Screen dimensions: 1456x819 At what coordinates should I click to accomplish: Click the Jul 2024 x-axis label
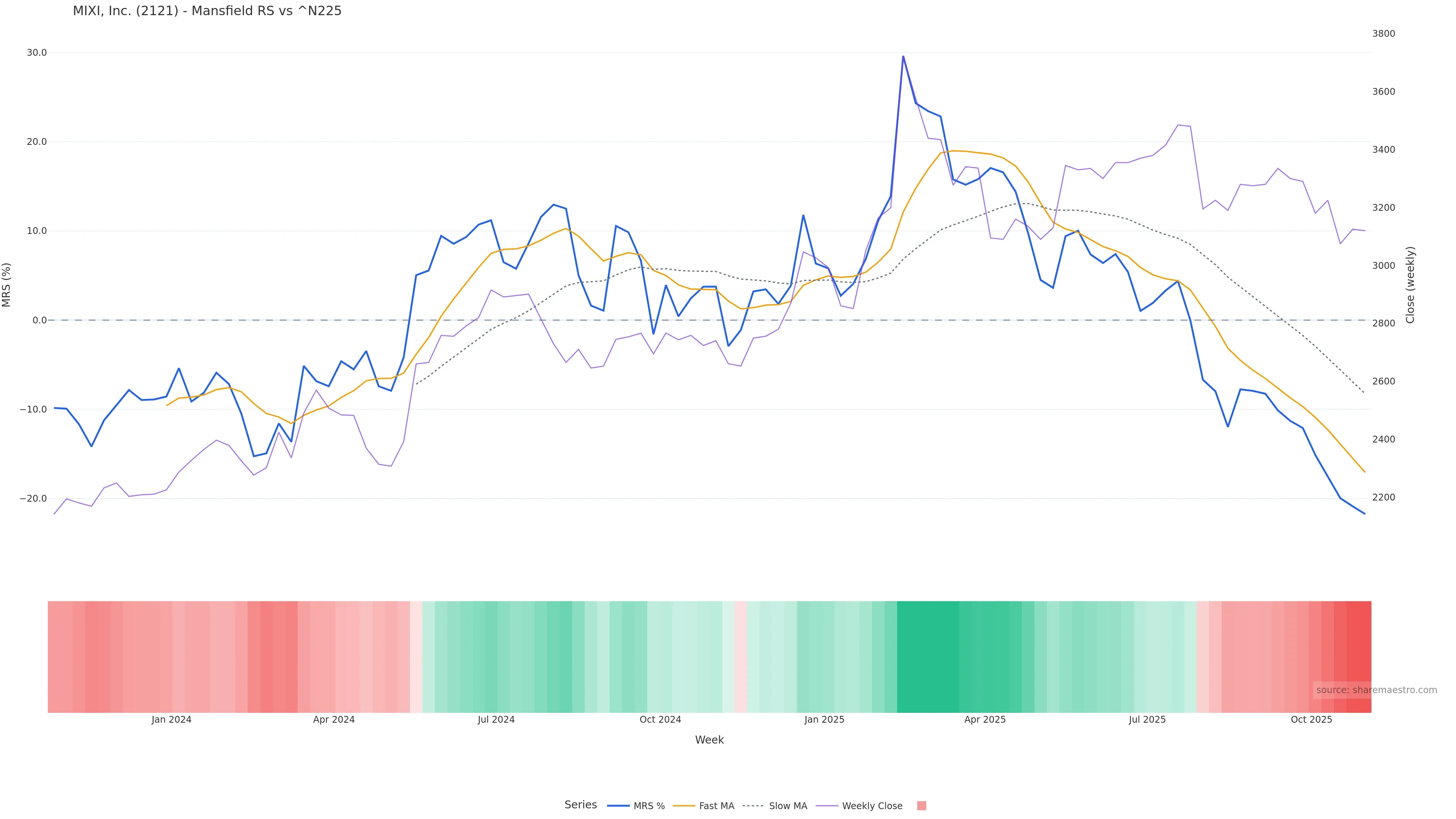[x=496, y=720]
